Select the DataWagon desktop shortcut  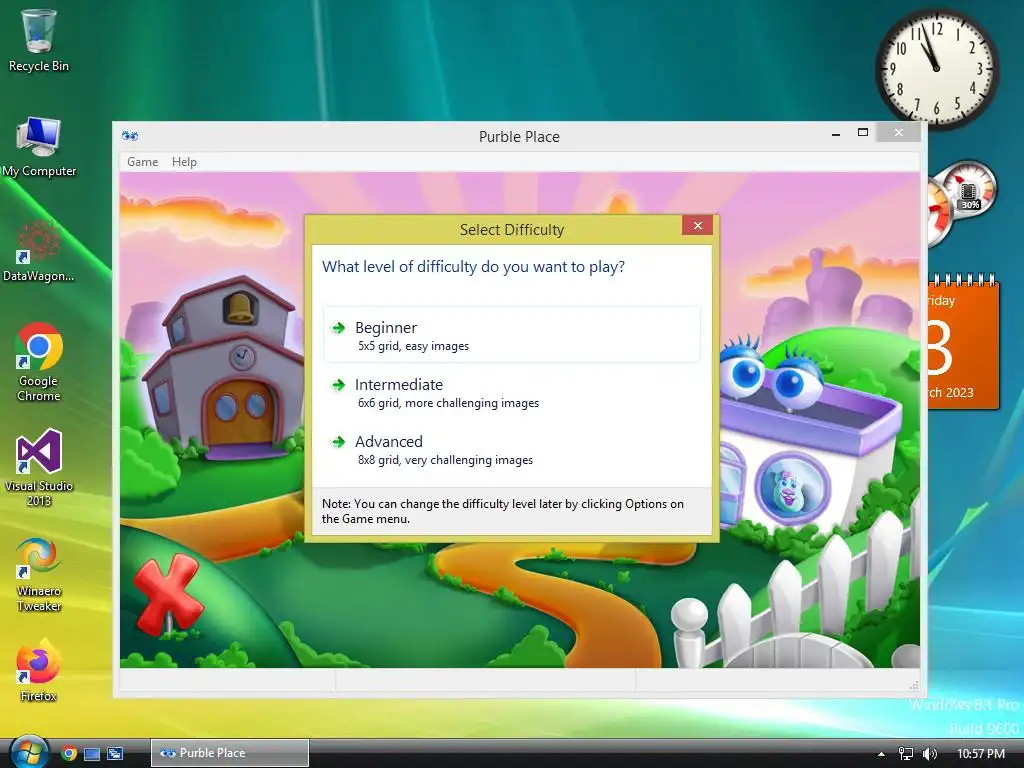pyautogui.click(x=39, y=251)
